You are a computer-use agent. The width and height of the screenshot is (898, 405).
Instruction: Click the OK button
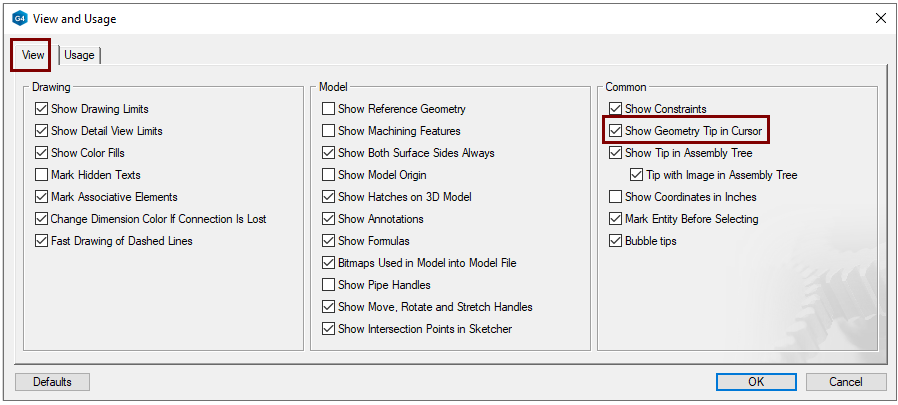(x=756, y=381)
